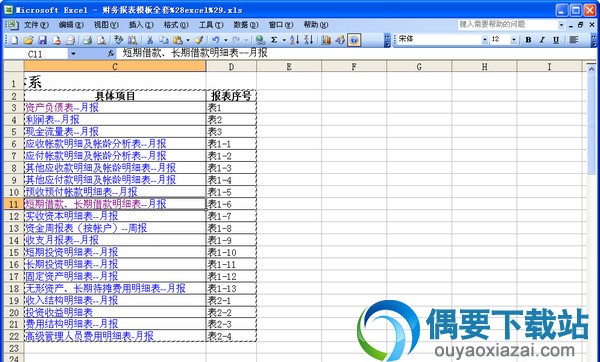Open the 格式 menu

tap(176, 25)
